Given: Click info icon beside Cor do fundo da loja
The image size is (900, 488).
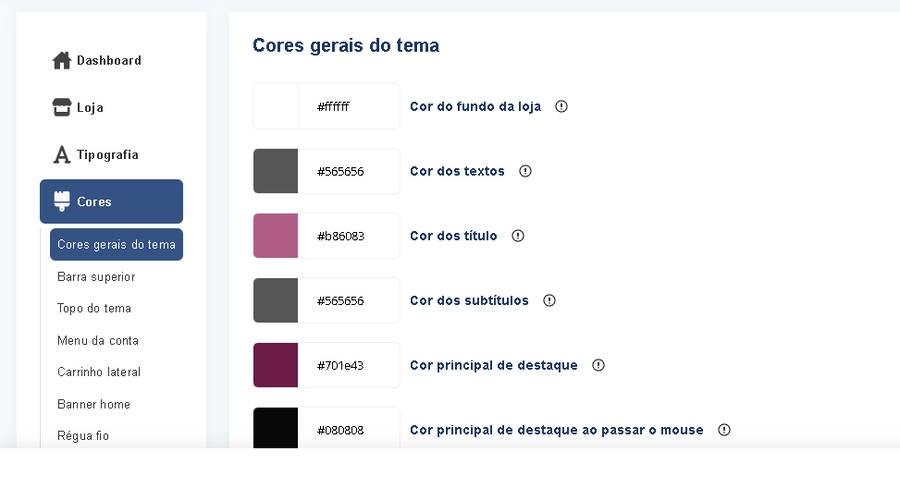Looking at the screenshot, I should pyautogui.click(x=561, y=106).
